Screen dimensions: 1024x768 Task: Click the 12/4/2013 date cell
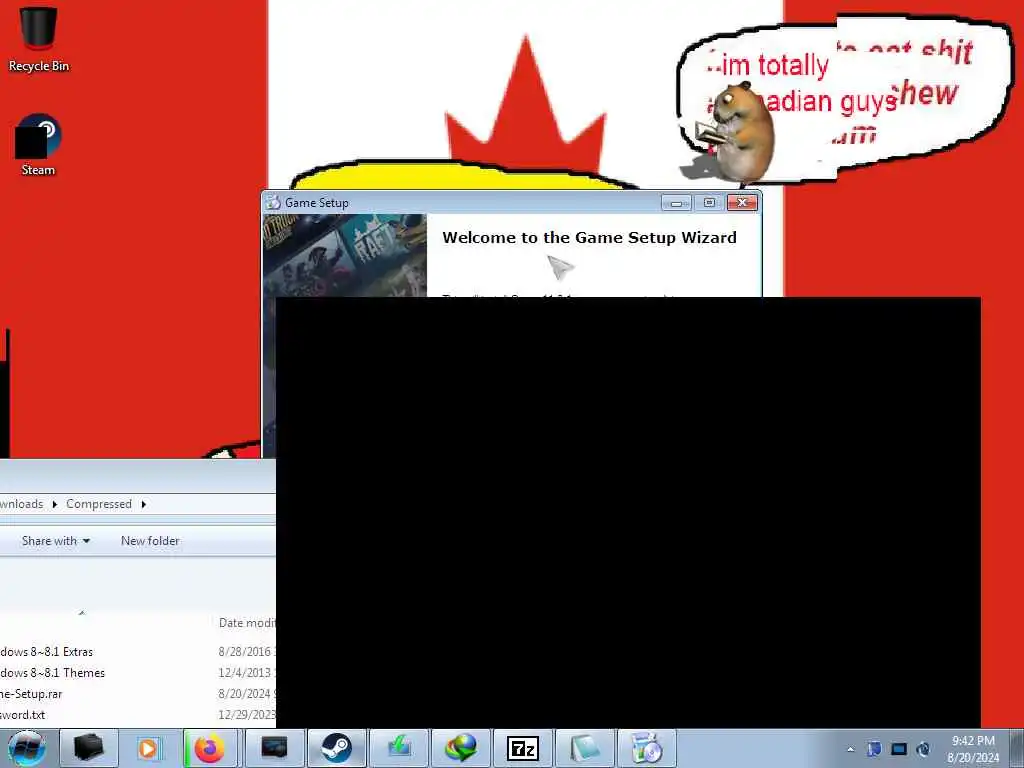[x=246, y=673]
